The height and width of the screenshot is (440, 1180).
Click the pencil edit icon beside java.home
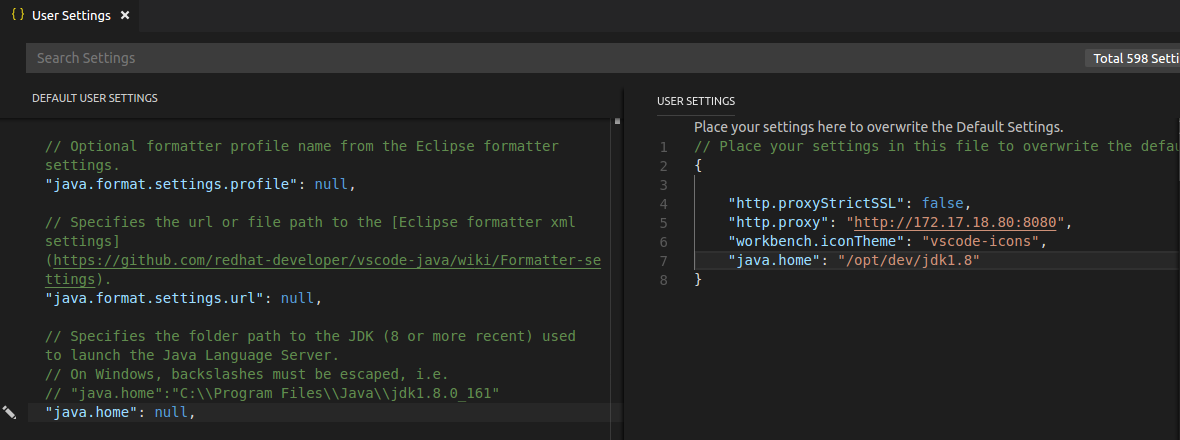9,411
